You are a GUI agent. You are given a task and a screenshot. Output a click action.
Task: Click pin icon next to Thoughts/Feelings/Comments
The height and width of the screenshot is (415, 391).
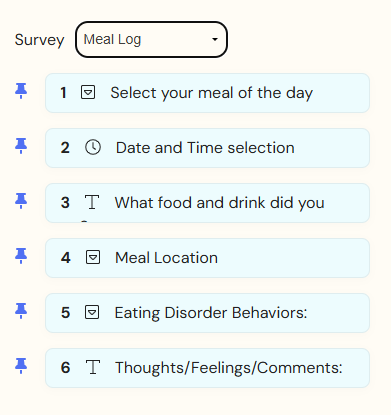tap(21, 366)
